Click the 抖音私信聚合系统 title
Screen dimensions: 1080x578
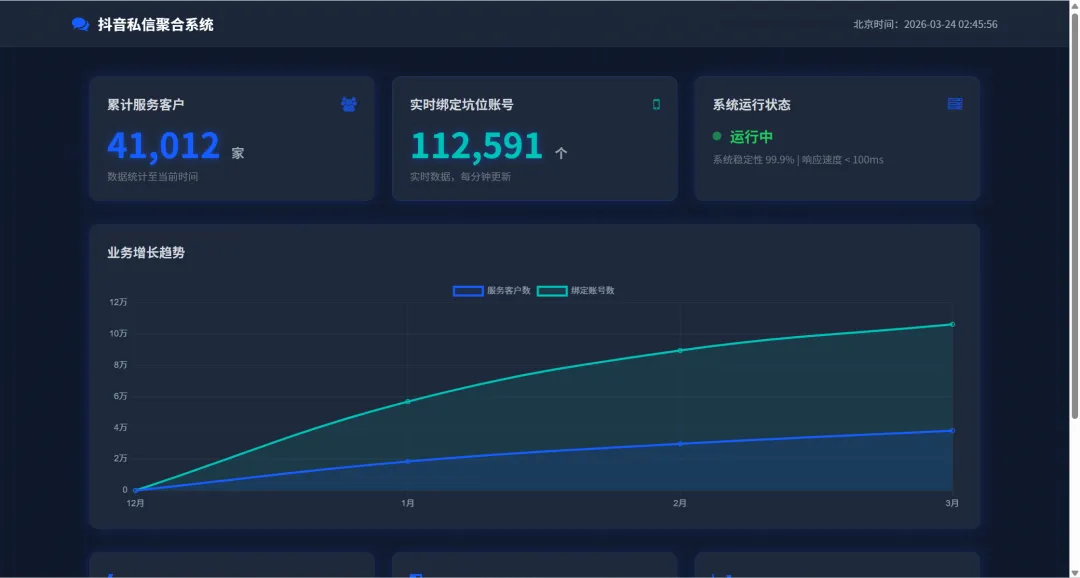tap(156, 25)
